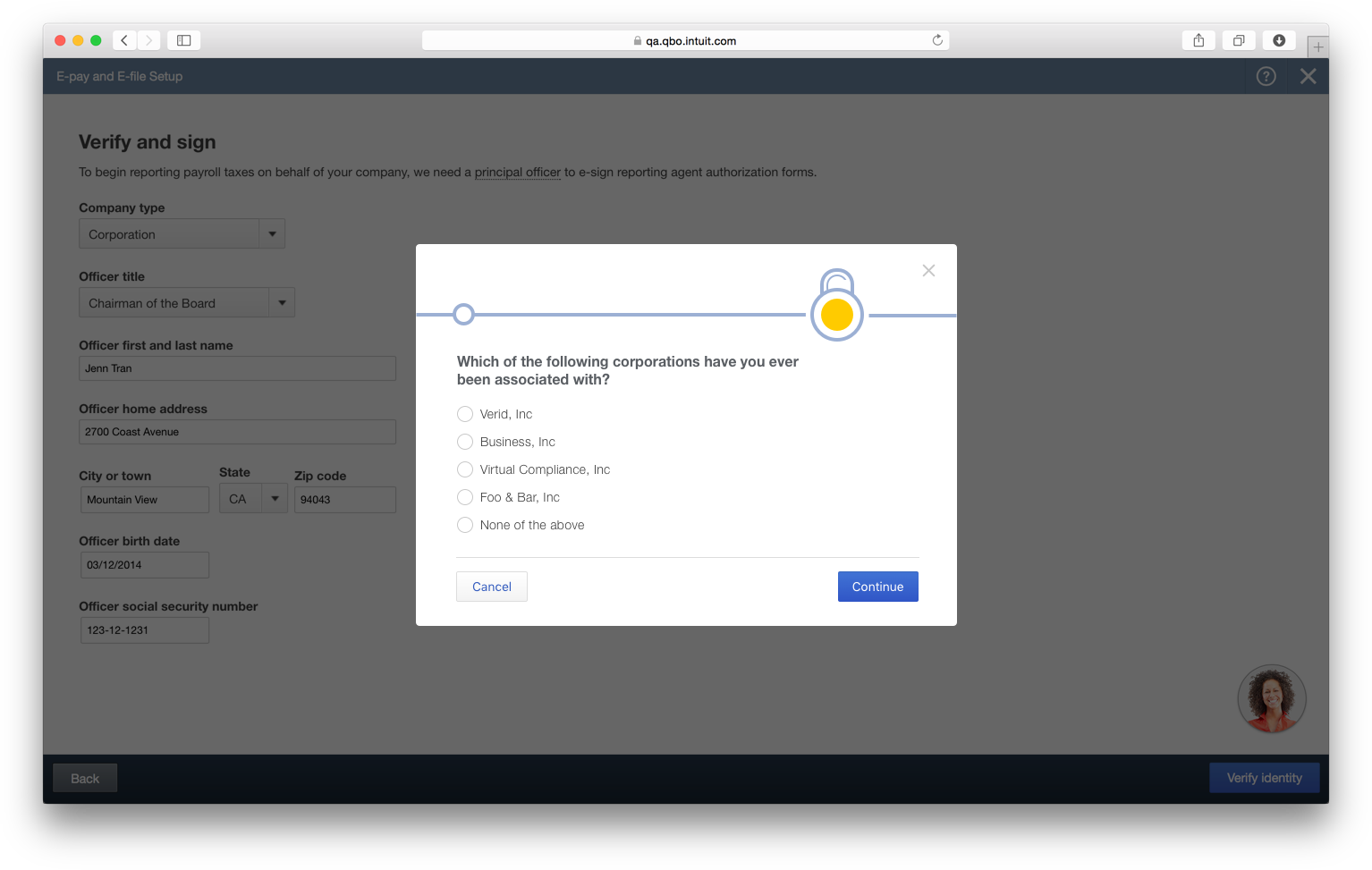This screenshot has height=870, width=1372.
Task: Click the social security number field
Action: 144,630
